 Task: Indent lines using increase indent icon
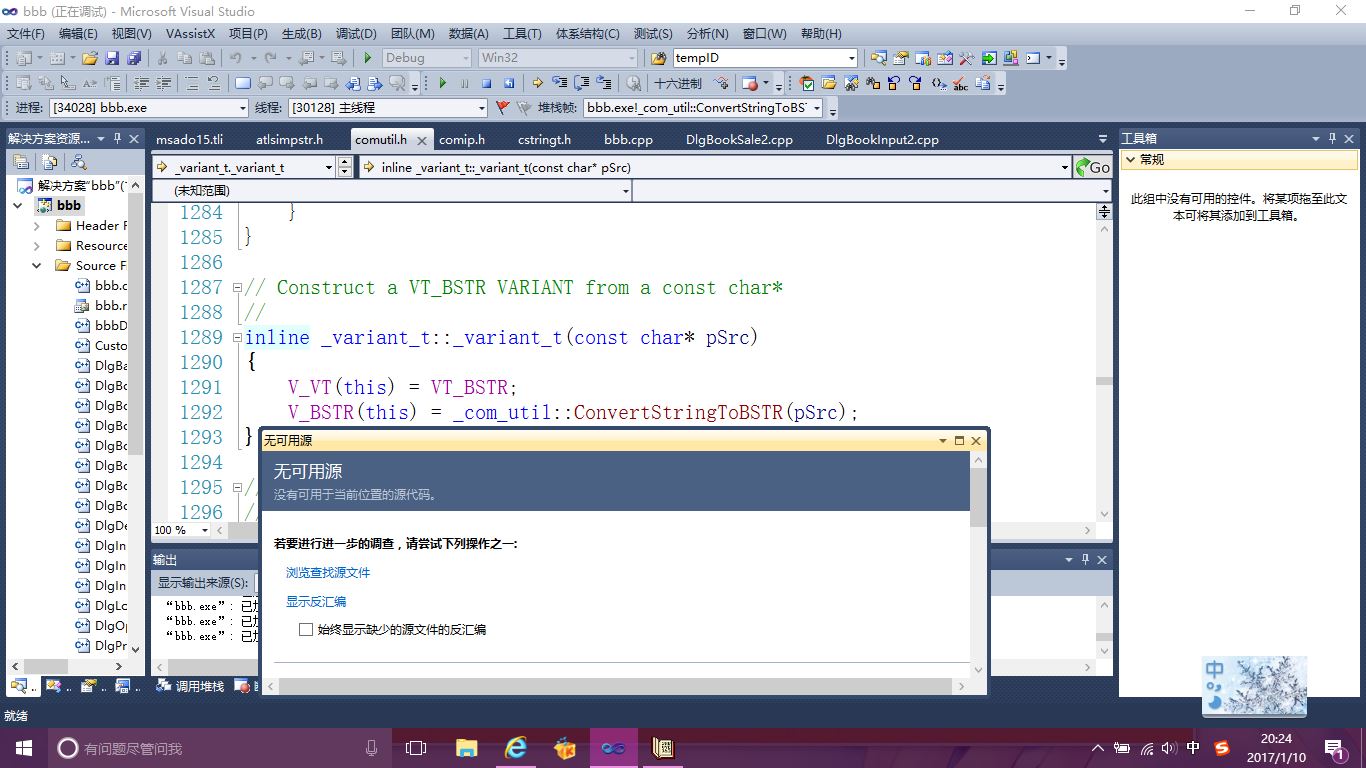[x=163, y=83]
